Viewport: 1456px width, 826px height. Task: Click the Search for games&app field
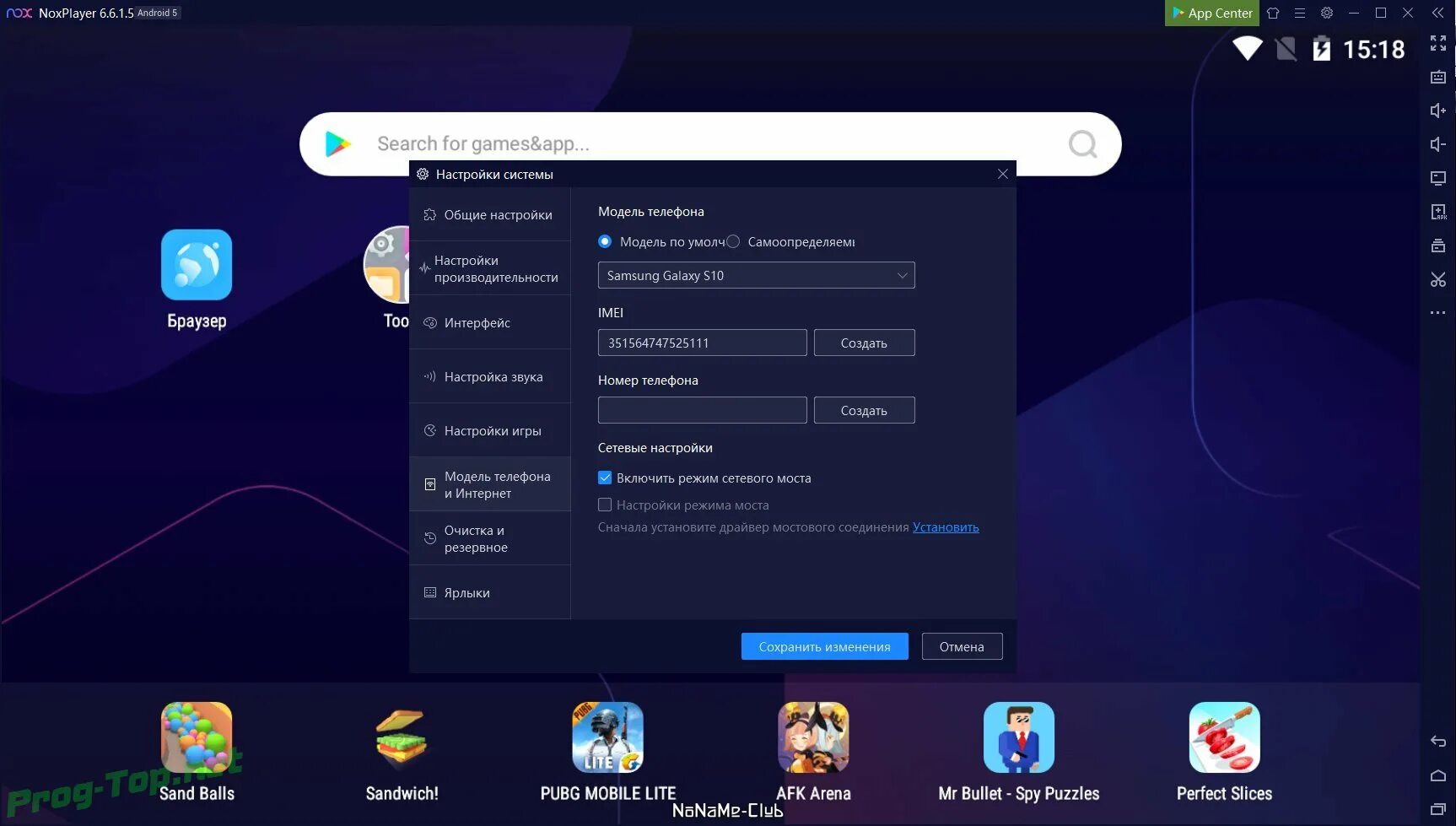click(710, 144)
